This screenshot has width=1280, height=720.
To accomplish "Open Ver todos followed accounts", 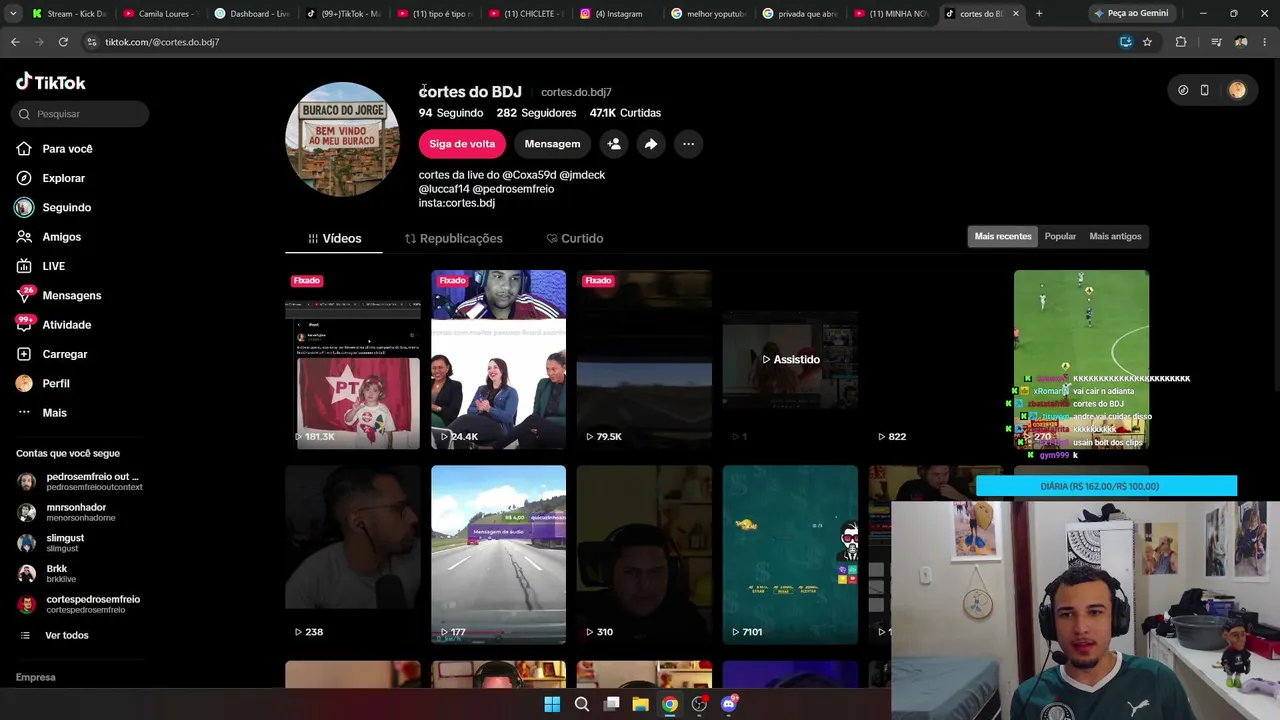I will point(56,635).
